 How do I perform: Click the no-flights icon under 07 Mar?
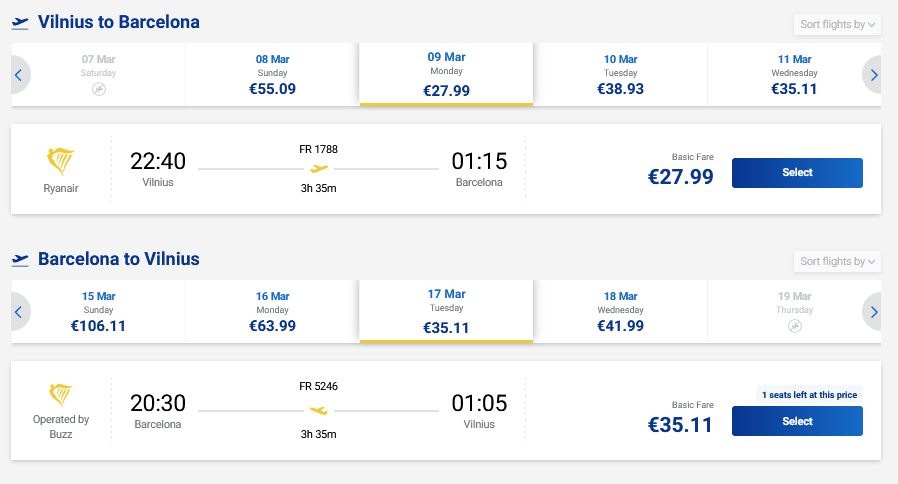click(99, 89)
